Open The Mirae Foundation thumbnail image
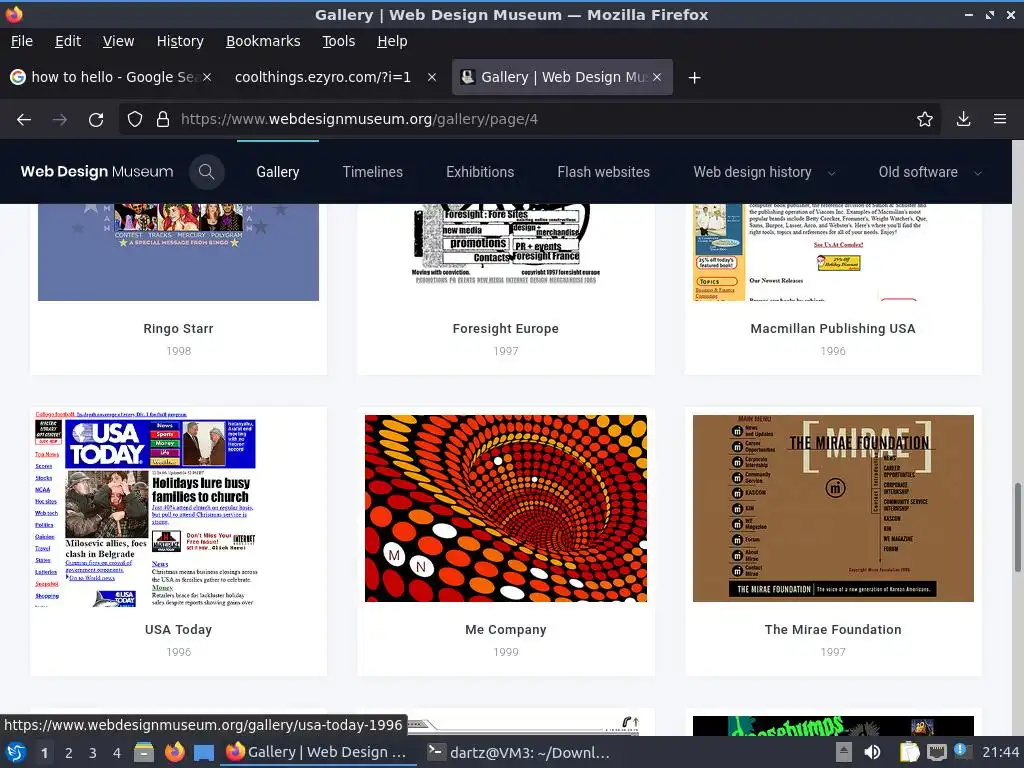The image size is (1024, 768). pos(833,508)
